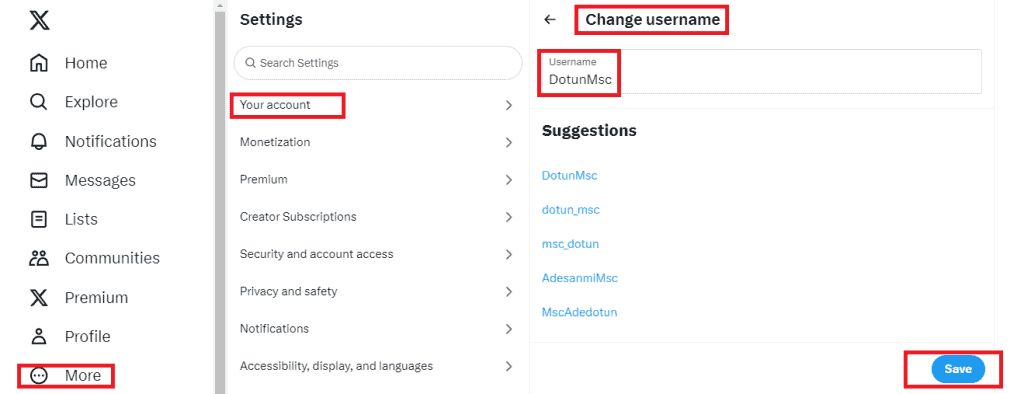1024x394 pixels.
Task: Save the new username
Action: coord(958,369)
